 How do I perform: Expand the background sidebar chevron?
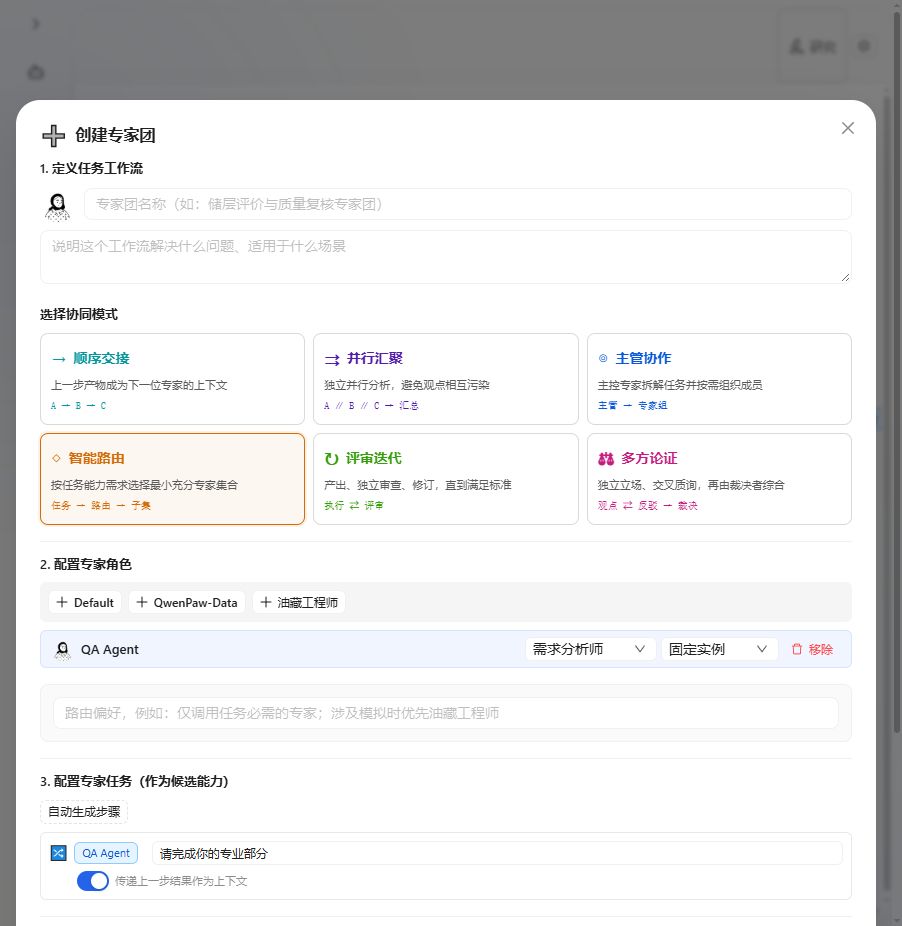(x=36, y=24)
